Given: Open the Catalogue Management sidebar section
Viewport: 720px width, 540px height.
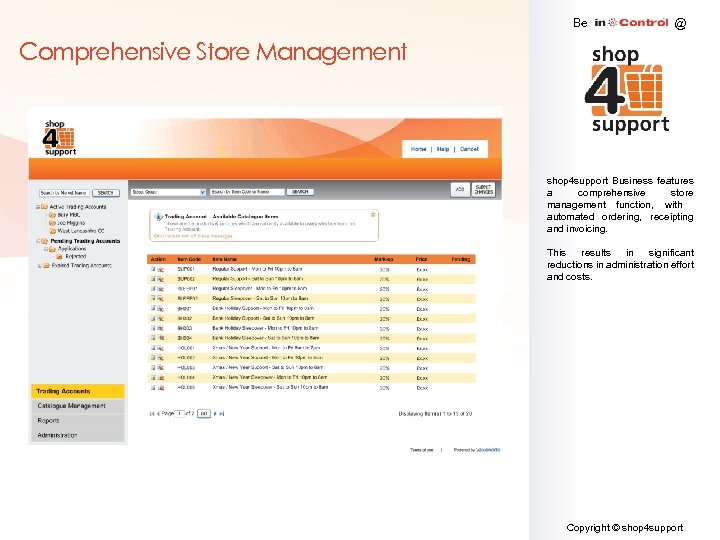Looking at the screenshot, I should (78, 406).
